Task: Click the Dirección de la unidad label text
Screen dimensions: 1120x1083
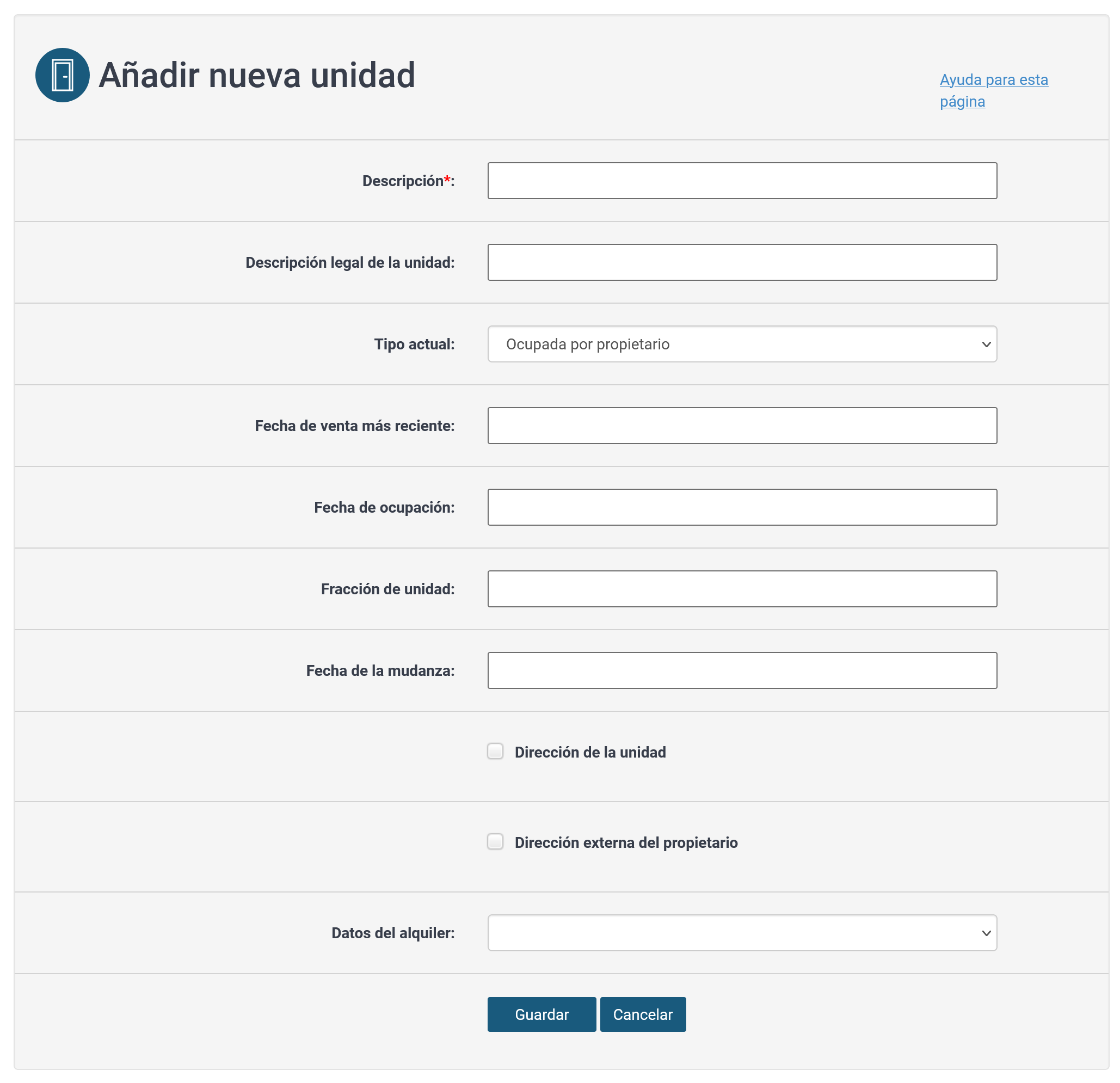Action: point(590,753)
